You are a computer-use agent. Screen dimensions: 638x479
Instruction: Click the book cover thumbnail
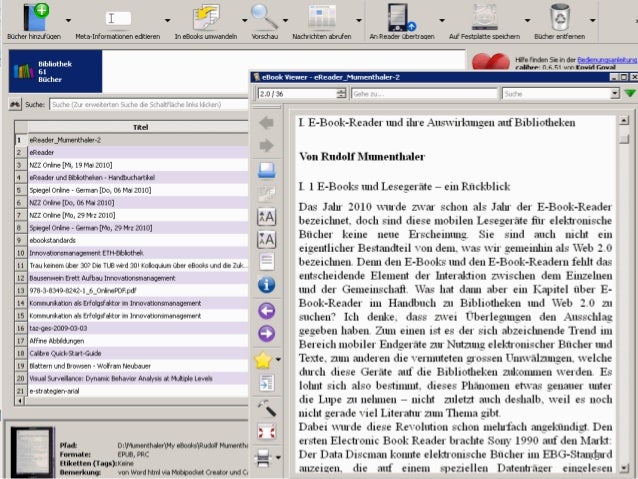33,452
